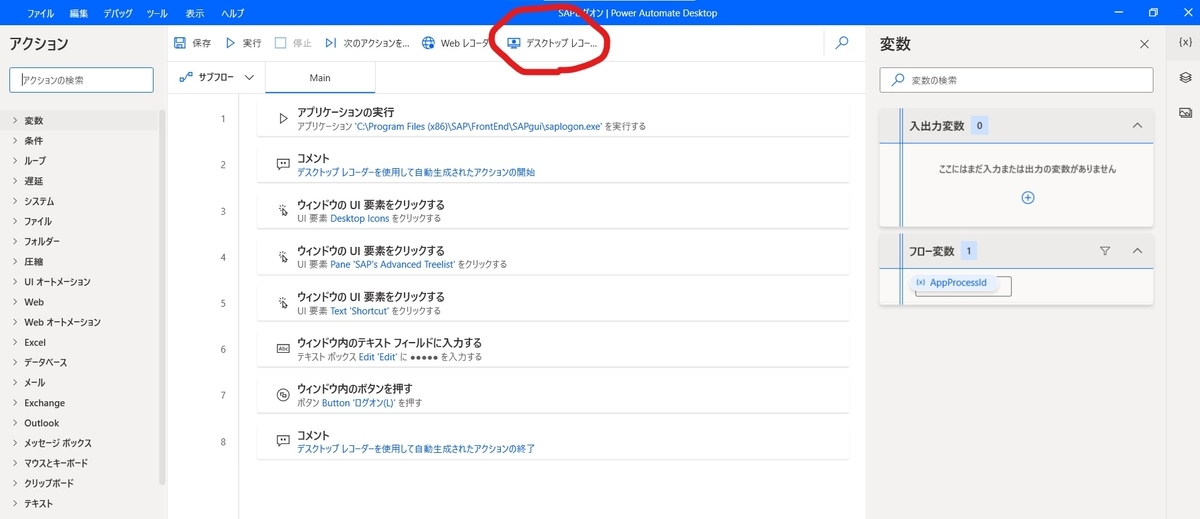This screenshot has width=1200, height=519.
Task: Open the ヘルプ menu
Action: (232, 13)
